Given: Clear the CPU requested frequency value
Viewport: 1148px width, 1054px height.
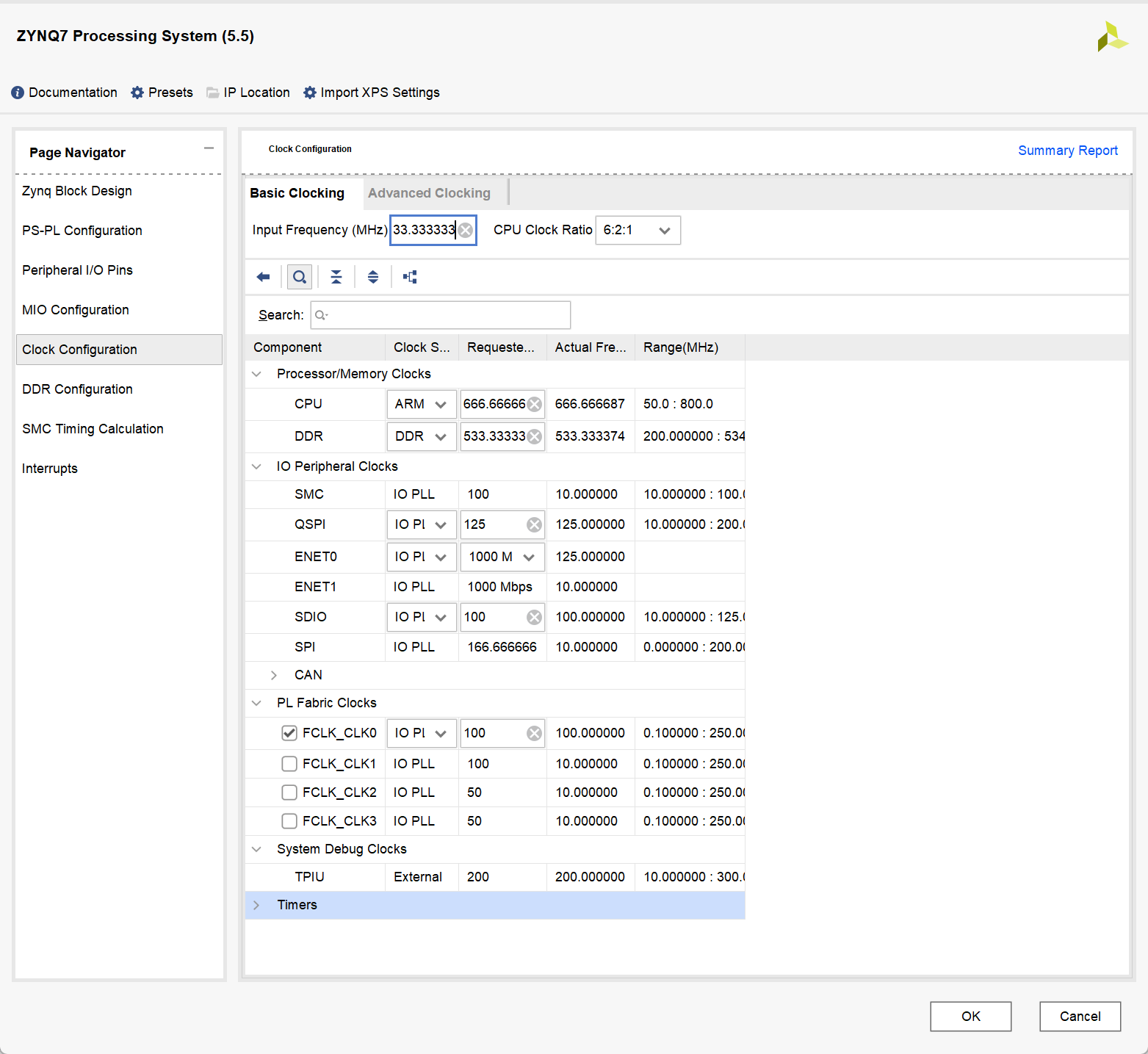Looking at the screenshot, I should coord(535,405).
